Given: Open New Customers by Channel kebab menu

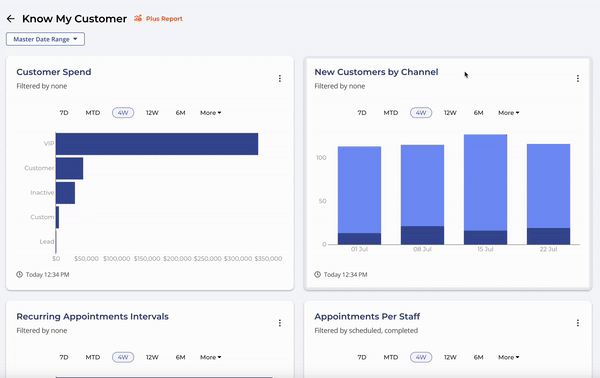Looking at the screenshot, I should [578, 78].
